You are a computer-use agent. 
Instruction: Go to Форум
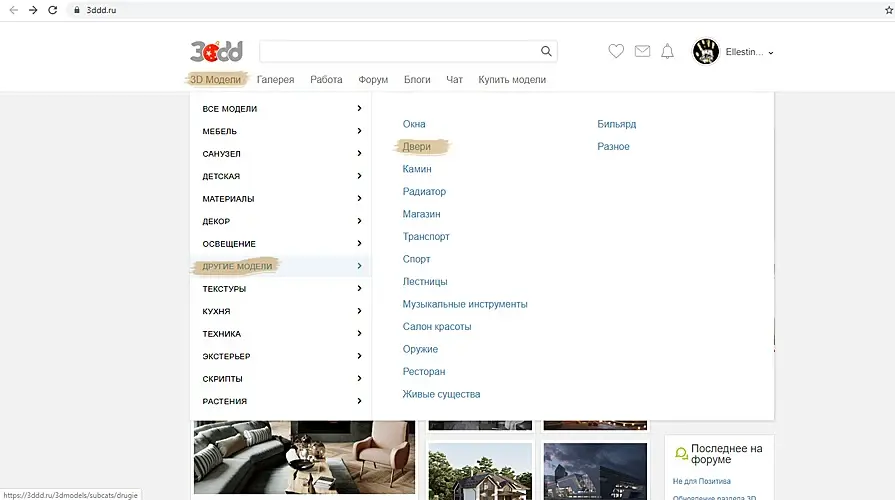373,79
